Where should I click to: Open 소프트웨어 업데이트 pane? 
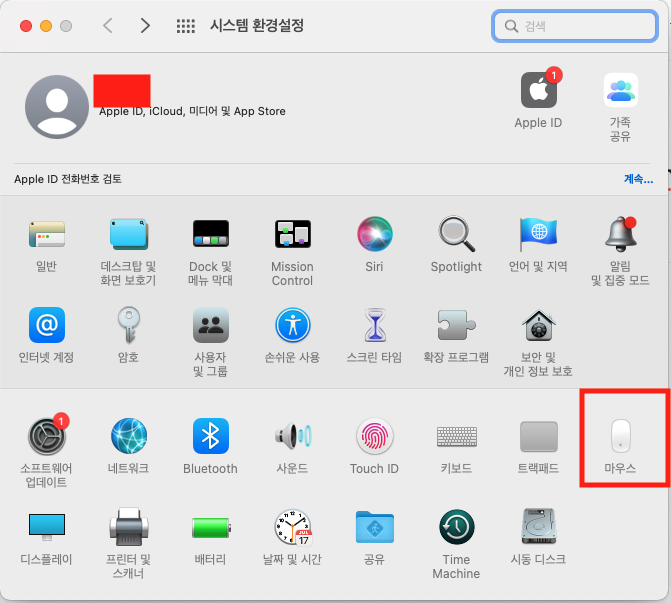click(x=47, y=436)
